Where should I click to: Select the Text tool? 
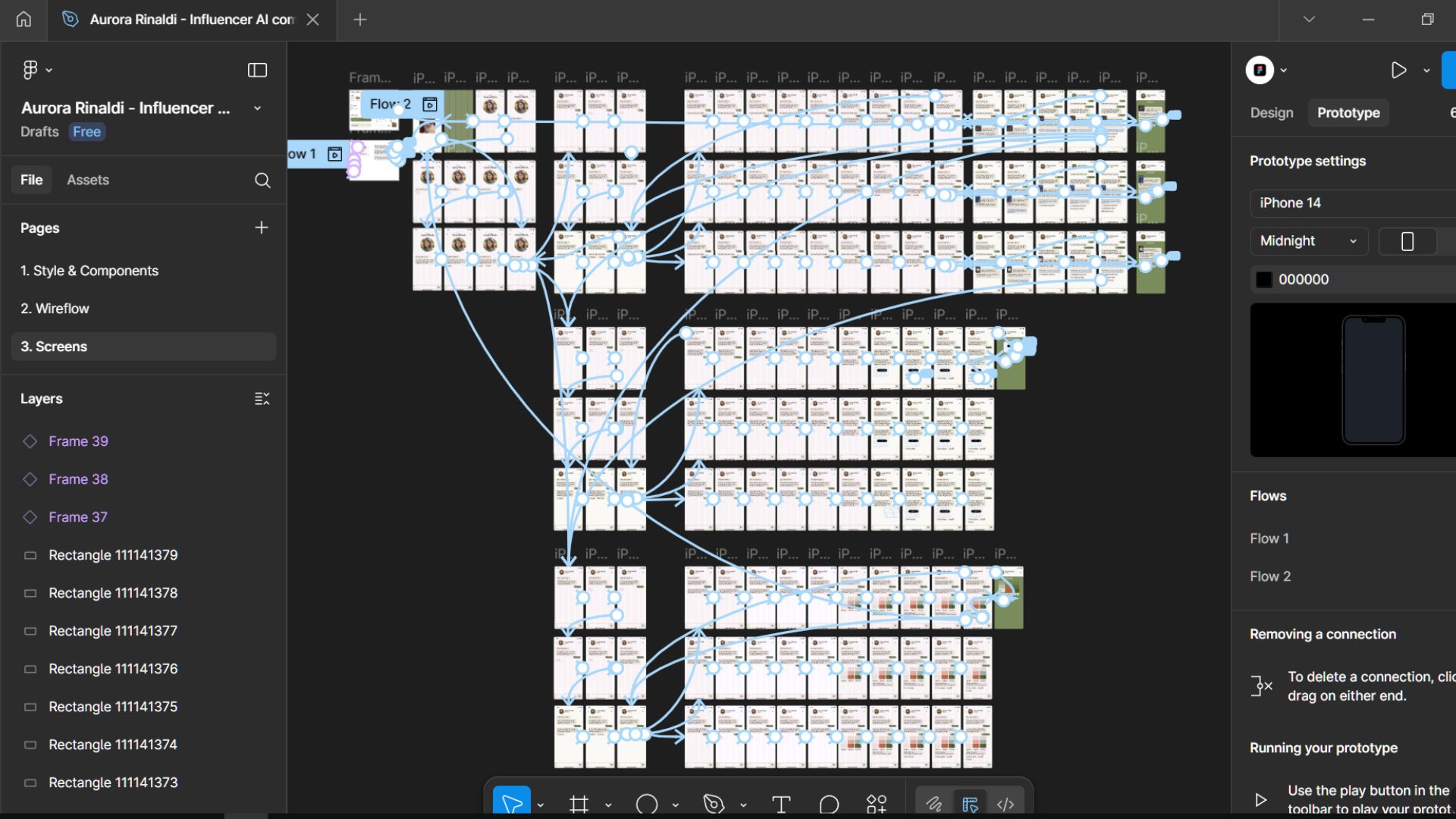[781, 804]
